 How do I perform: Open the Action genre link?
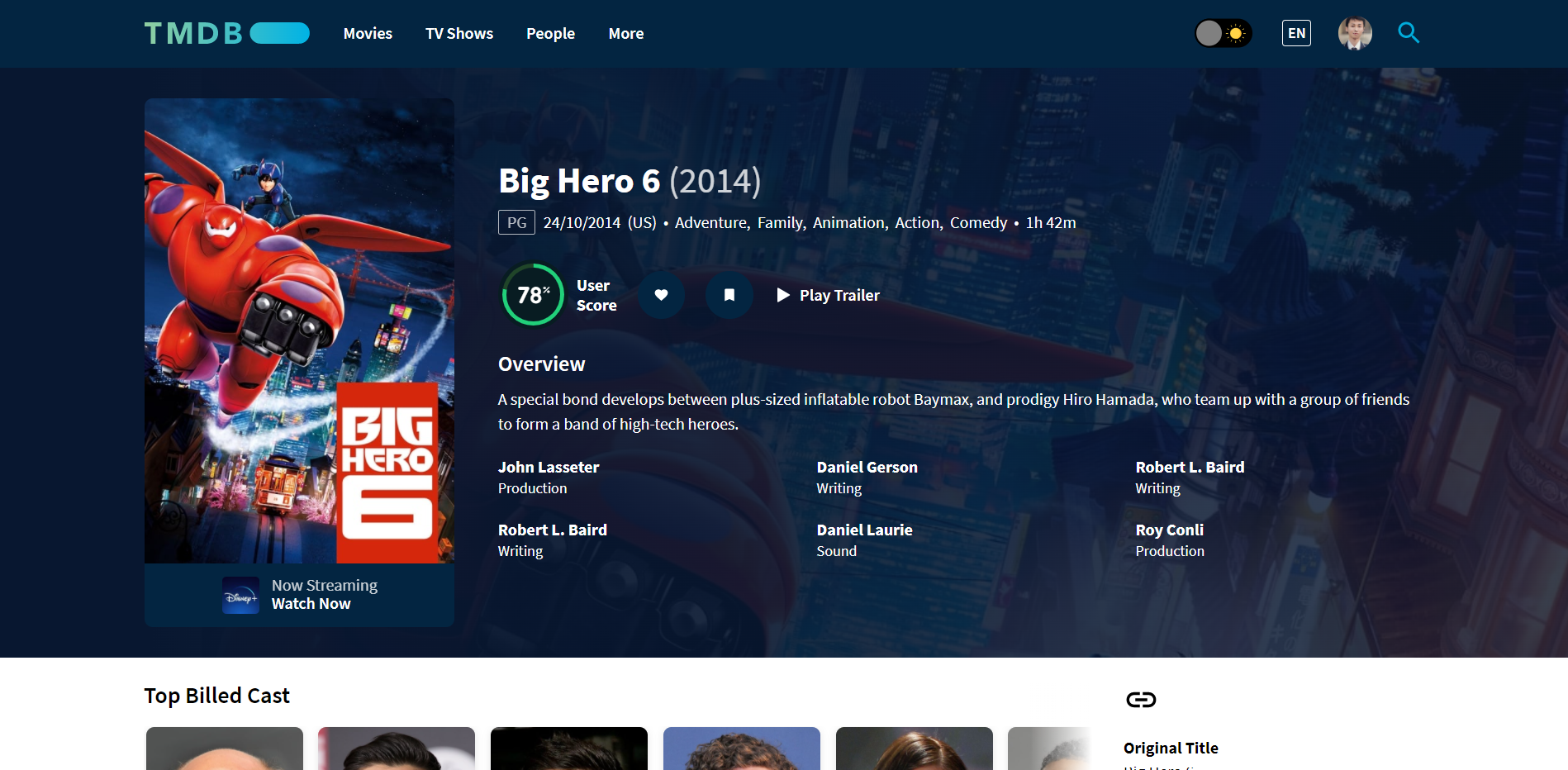[x=917, y=223]
